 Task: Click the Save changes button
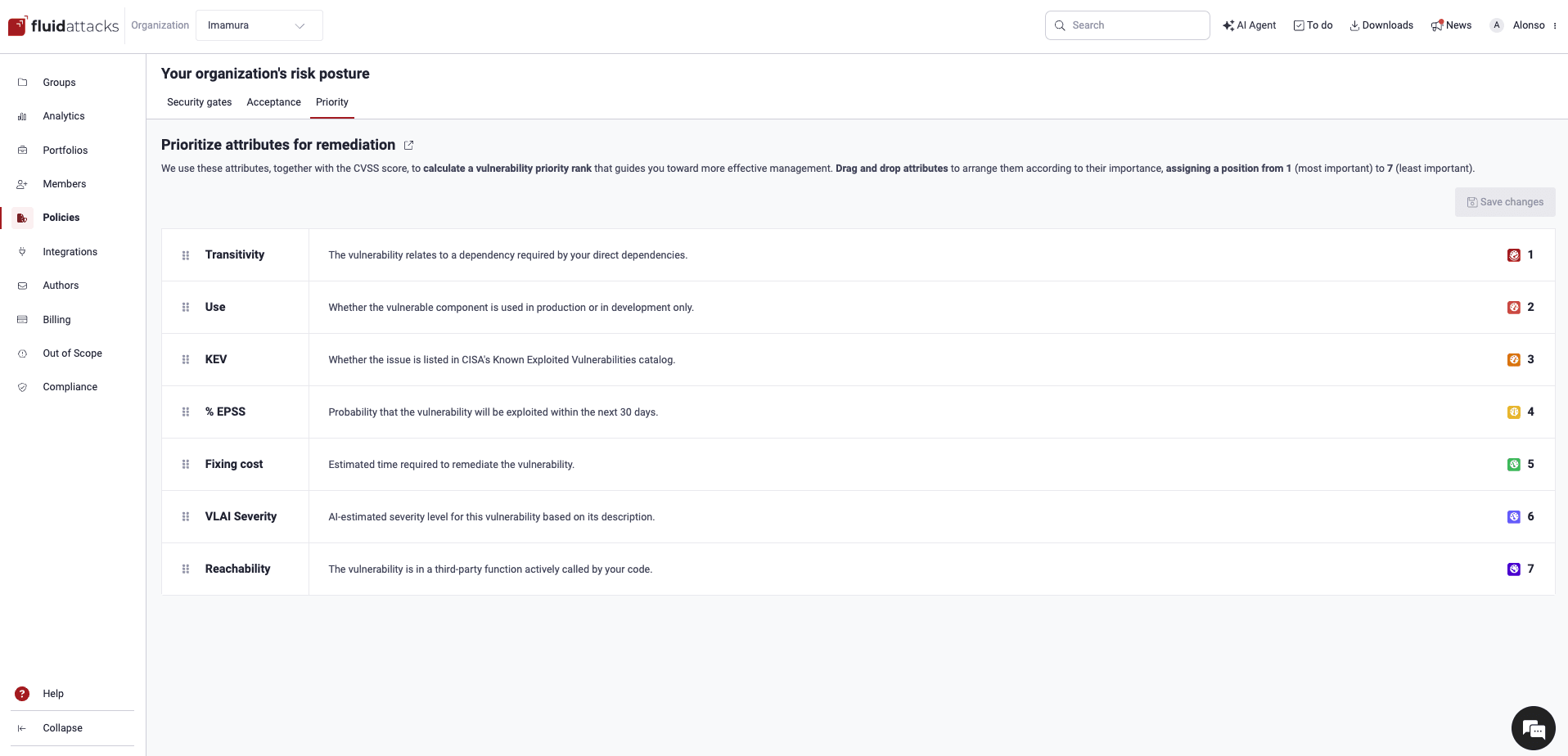[x=1505, y=202]
